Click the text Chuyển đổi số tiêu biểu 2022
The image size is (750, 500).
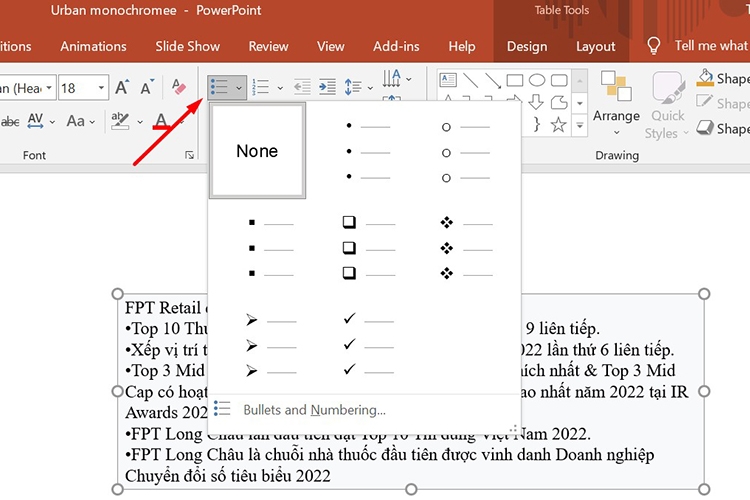228,476
